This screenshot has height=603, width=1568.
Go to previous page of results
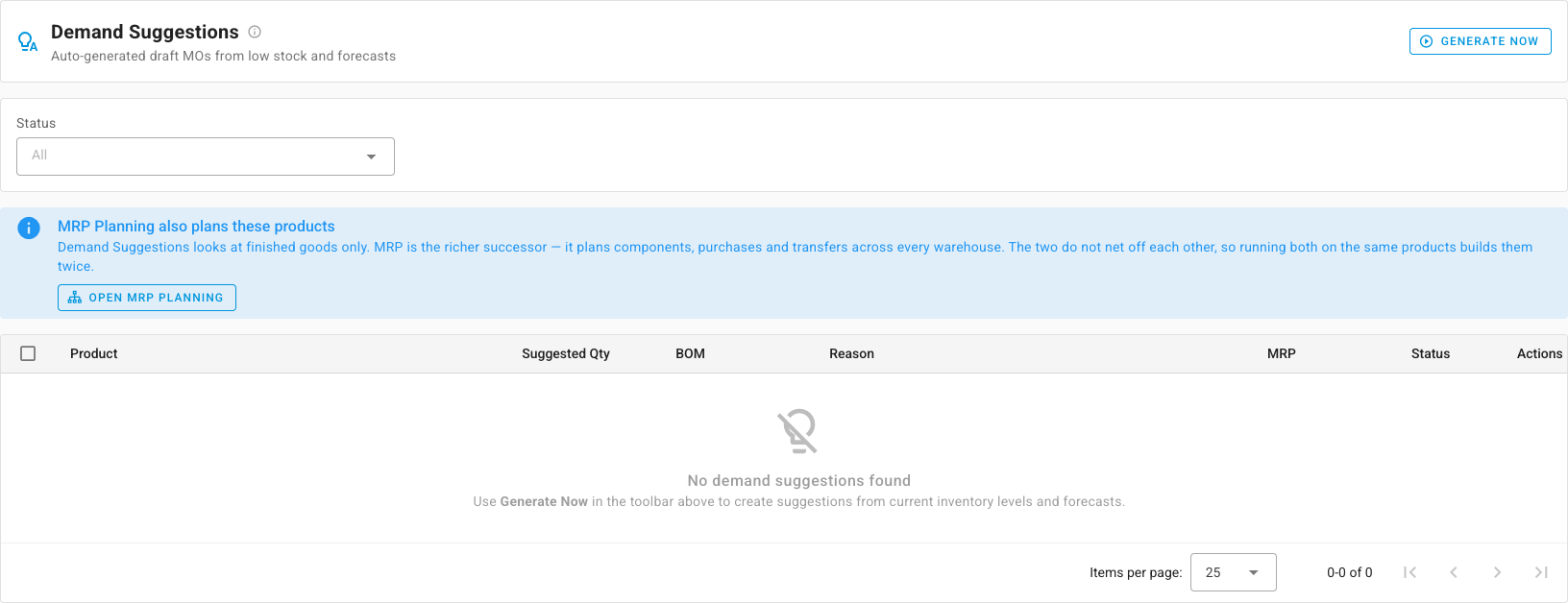click(1454, 572)
